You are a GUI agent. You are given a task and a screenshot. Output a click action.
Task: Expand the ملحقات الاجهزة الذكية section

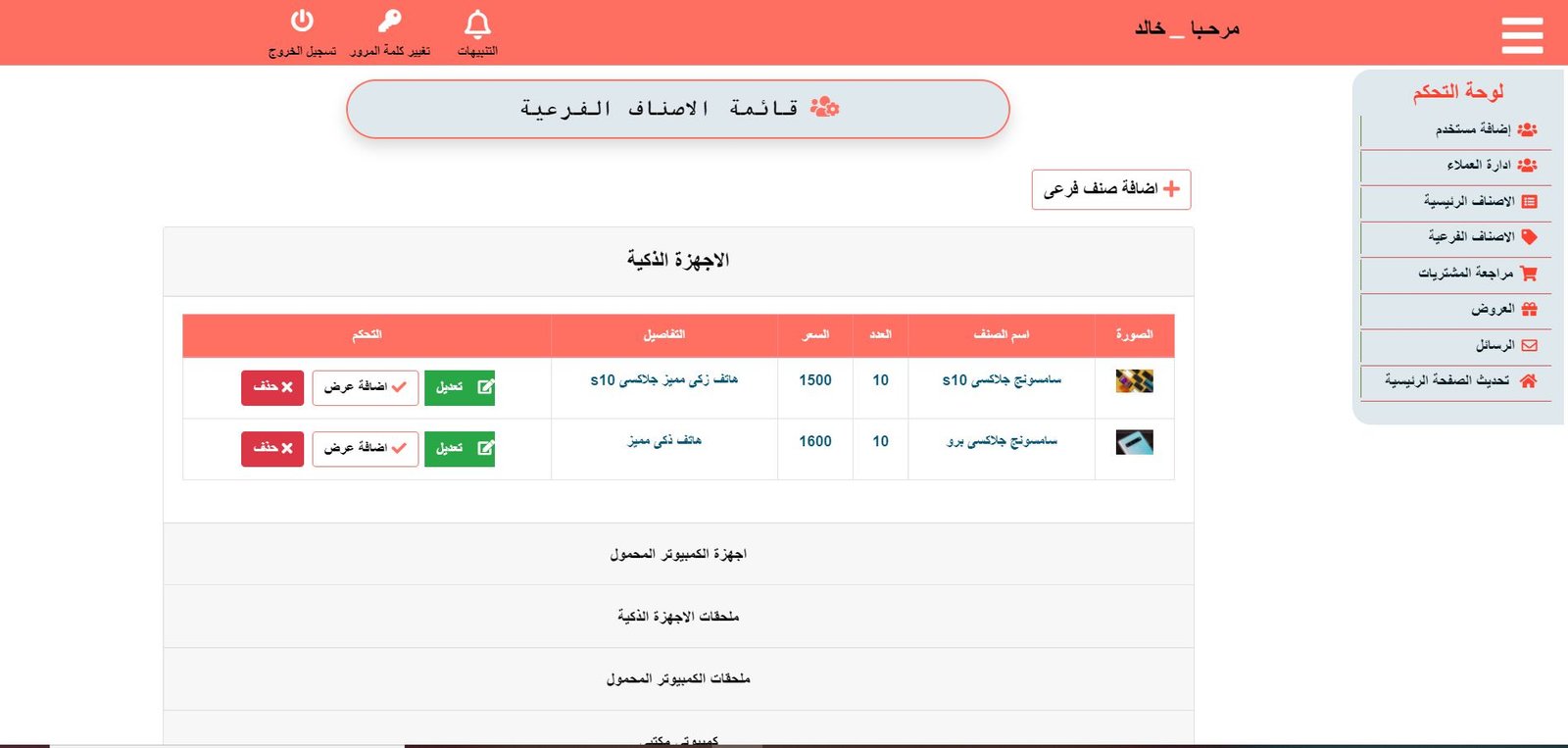[678, 616]
